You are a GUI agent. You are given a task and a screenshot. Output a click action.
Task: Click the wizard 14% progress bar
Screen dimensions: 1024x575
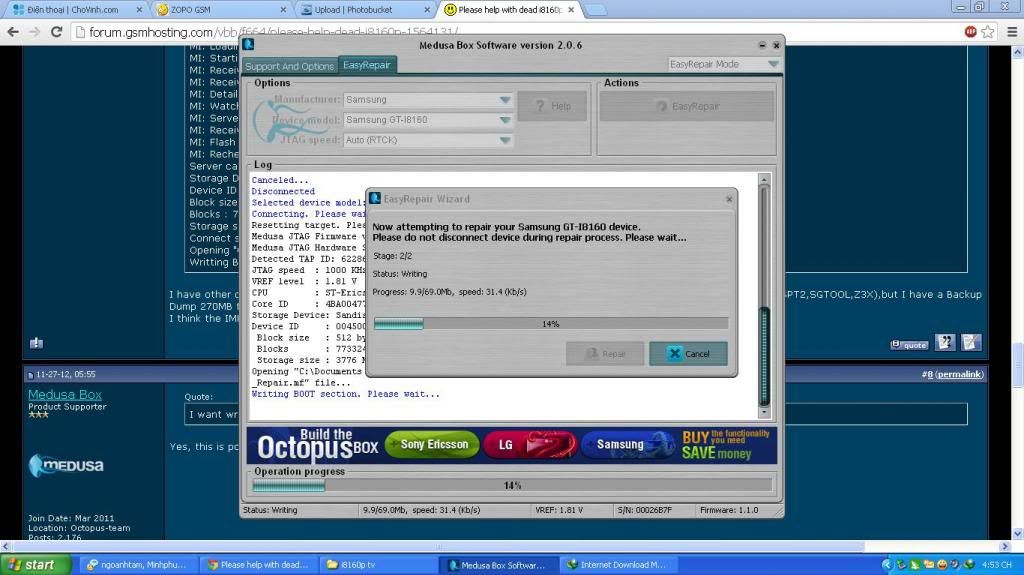pos(551,323)
